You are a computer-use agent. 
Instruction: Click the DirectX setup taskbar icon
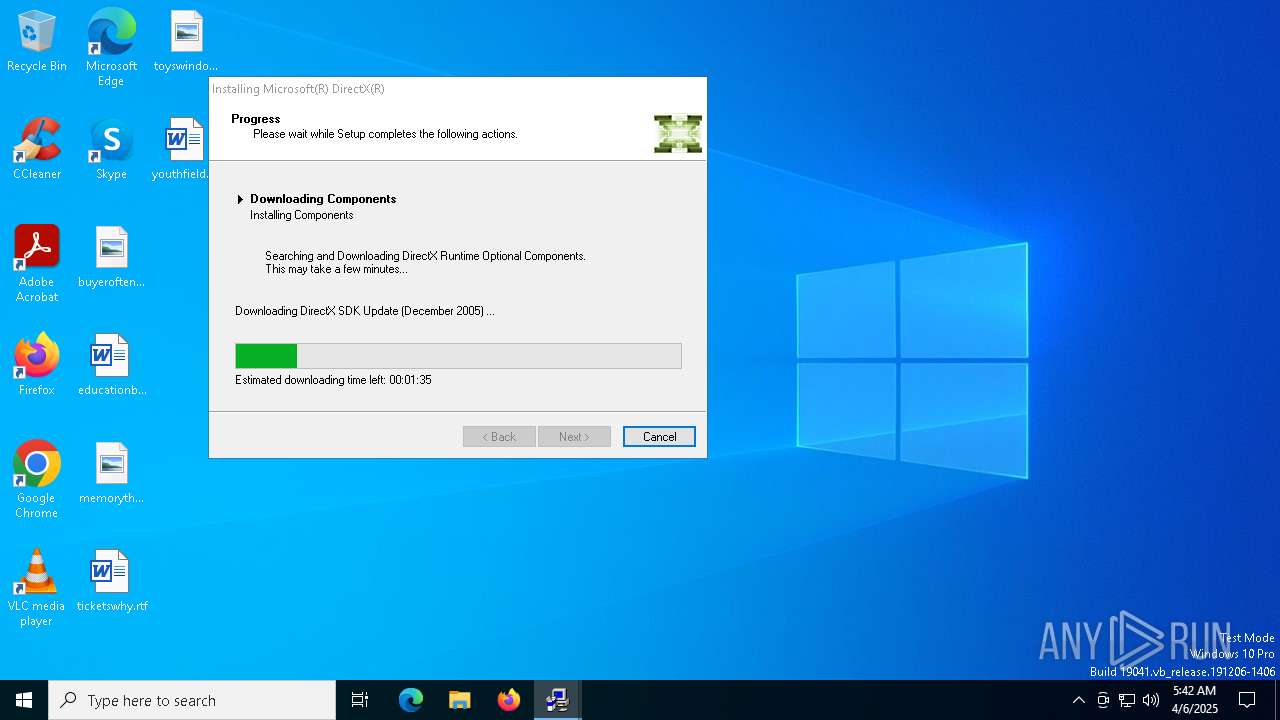(558, 700)
